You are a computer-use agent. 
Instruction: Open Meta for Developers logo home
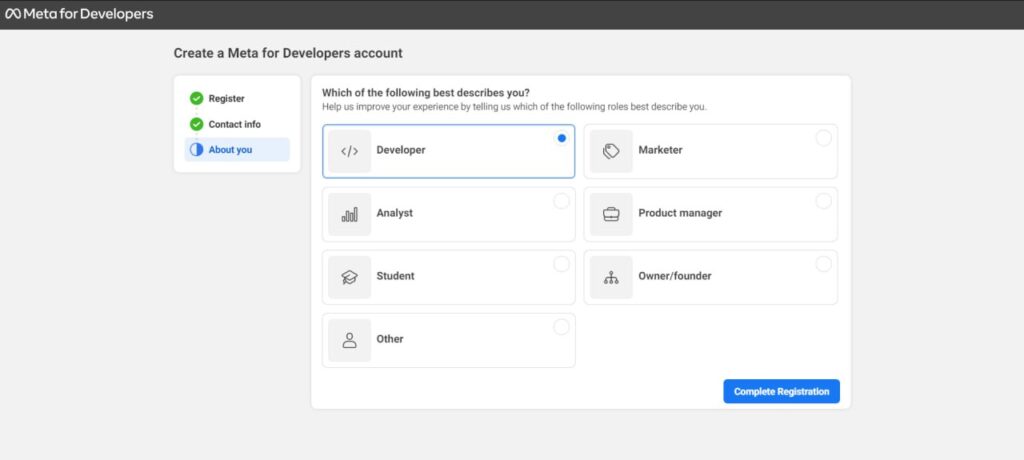(79, 14)
